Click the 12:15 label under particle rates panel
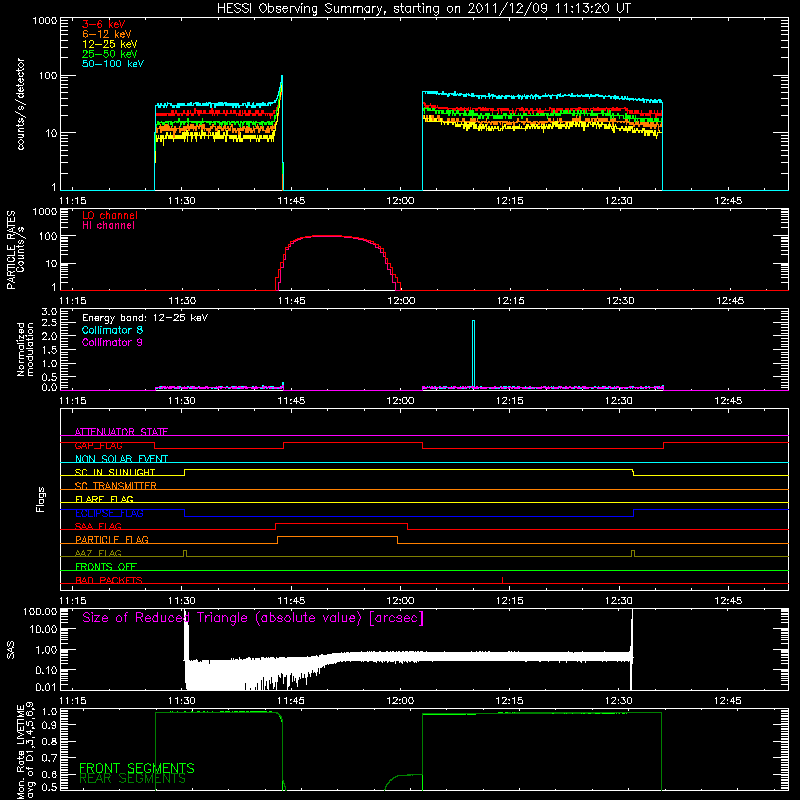Screen dimensions: 800x800 pyautogui.click(x=510, y=301)
